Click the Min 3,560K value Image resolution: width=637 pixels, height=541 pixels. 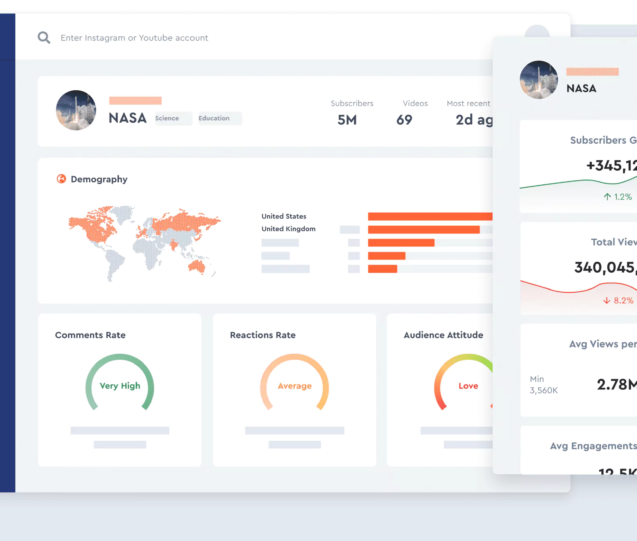tap(544, 385)
